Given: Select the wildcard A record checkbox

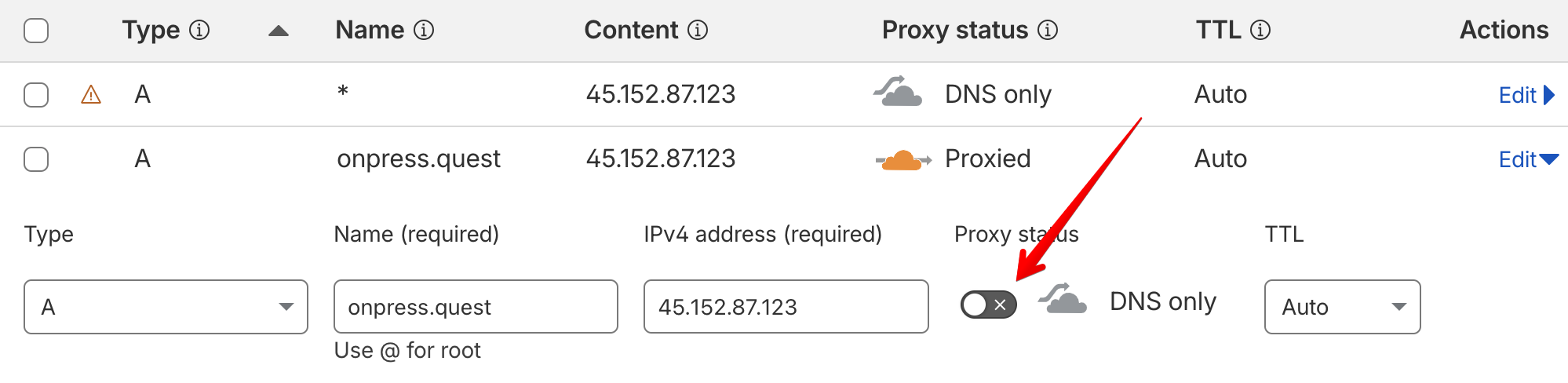Looking at the screenshot, I should tap(36, 95).
